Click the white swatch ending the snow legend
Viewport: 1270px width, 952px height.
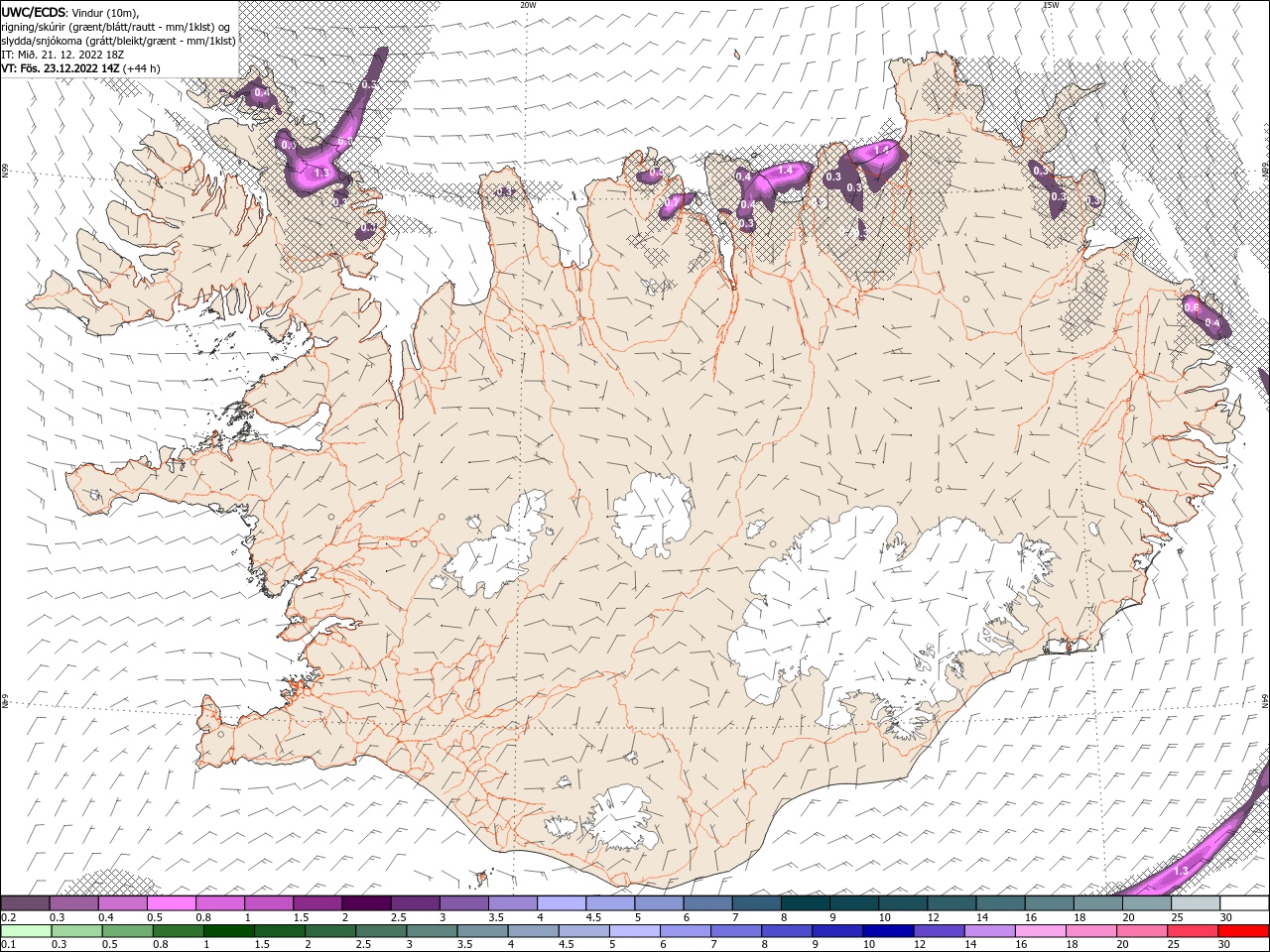pos(1244,903)
